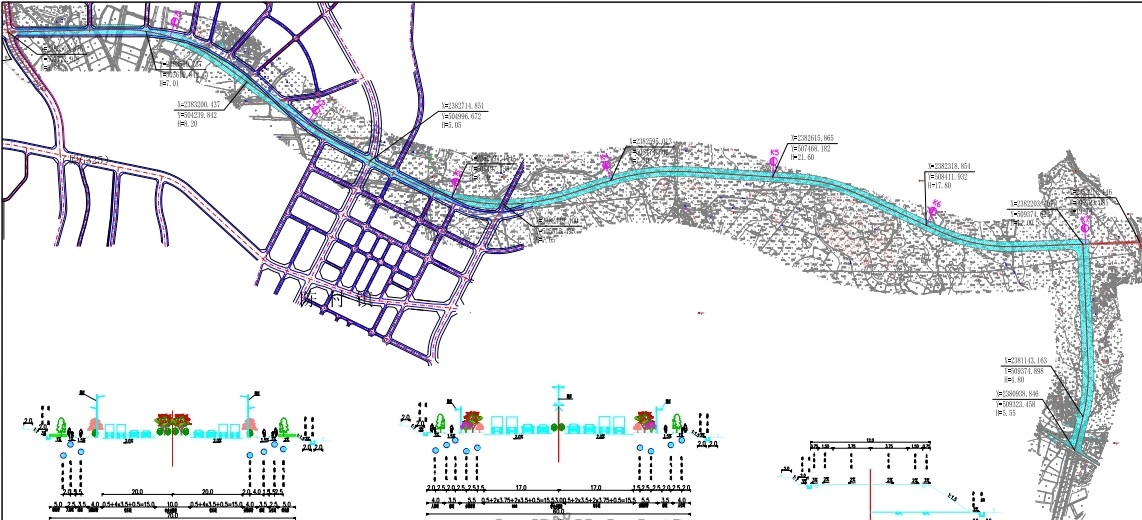The width and height of the screenshot is (1142, 520).
Task: Click the X=2381143.163 coordinate annotation
Action: (x=1038, y=360)
